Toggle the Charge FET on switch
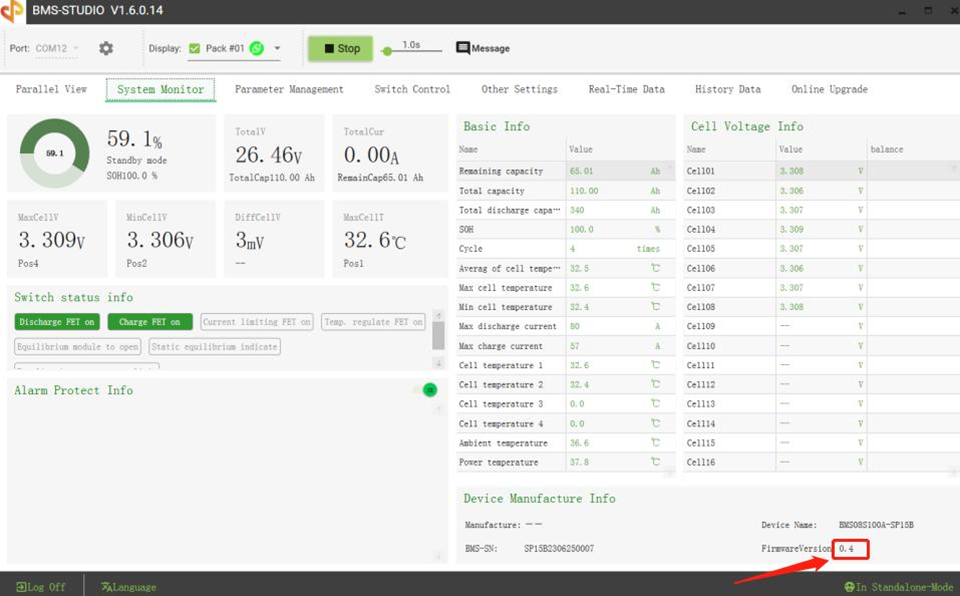The image size is (960, 596). tap(150, 321)
